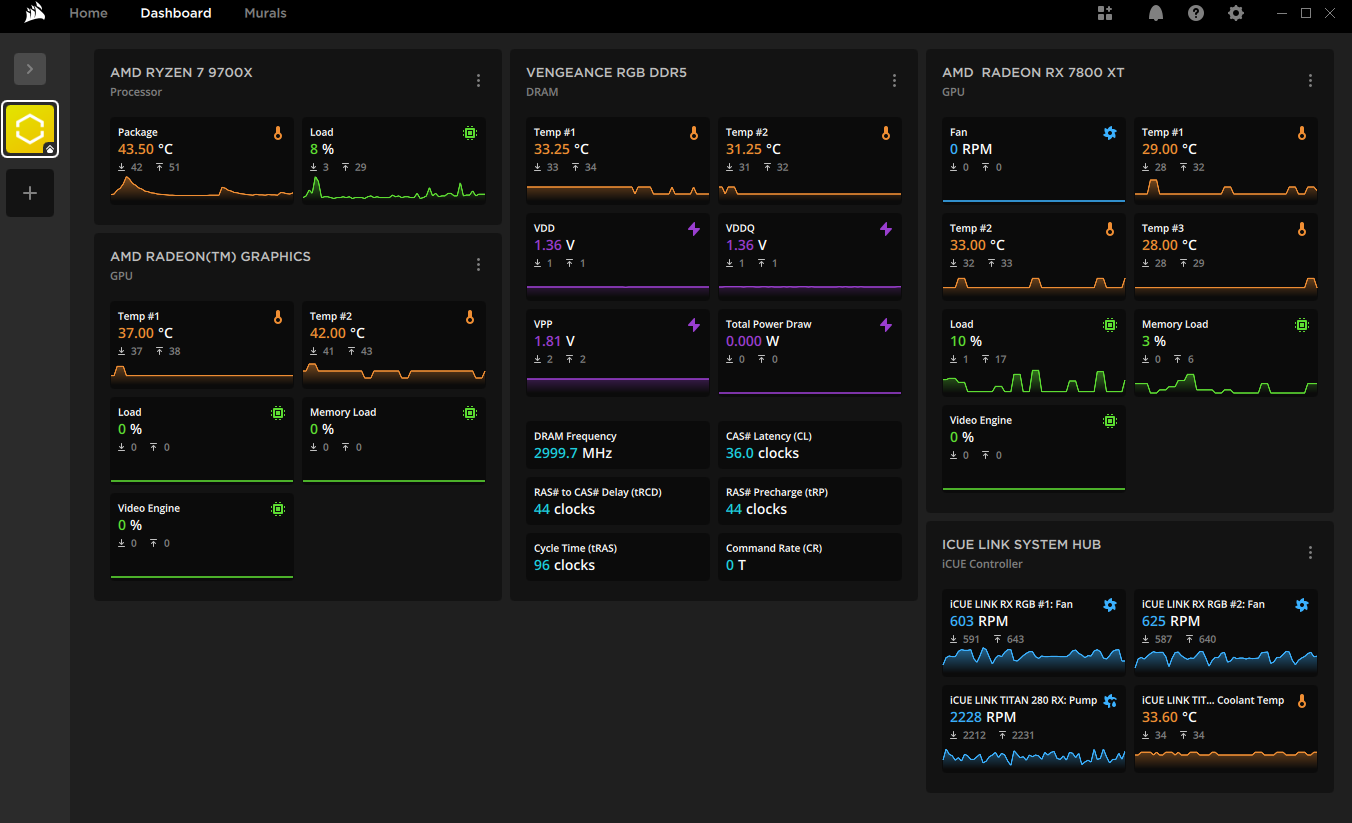Open AMD Radeon RX 7800 XT options menu
Viewport: 1352px width, 823px height.
pyautogui.click(x=1310, y=81)
